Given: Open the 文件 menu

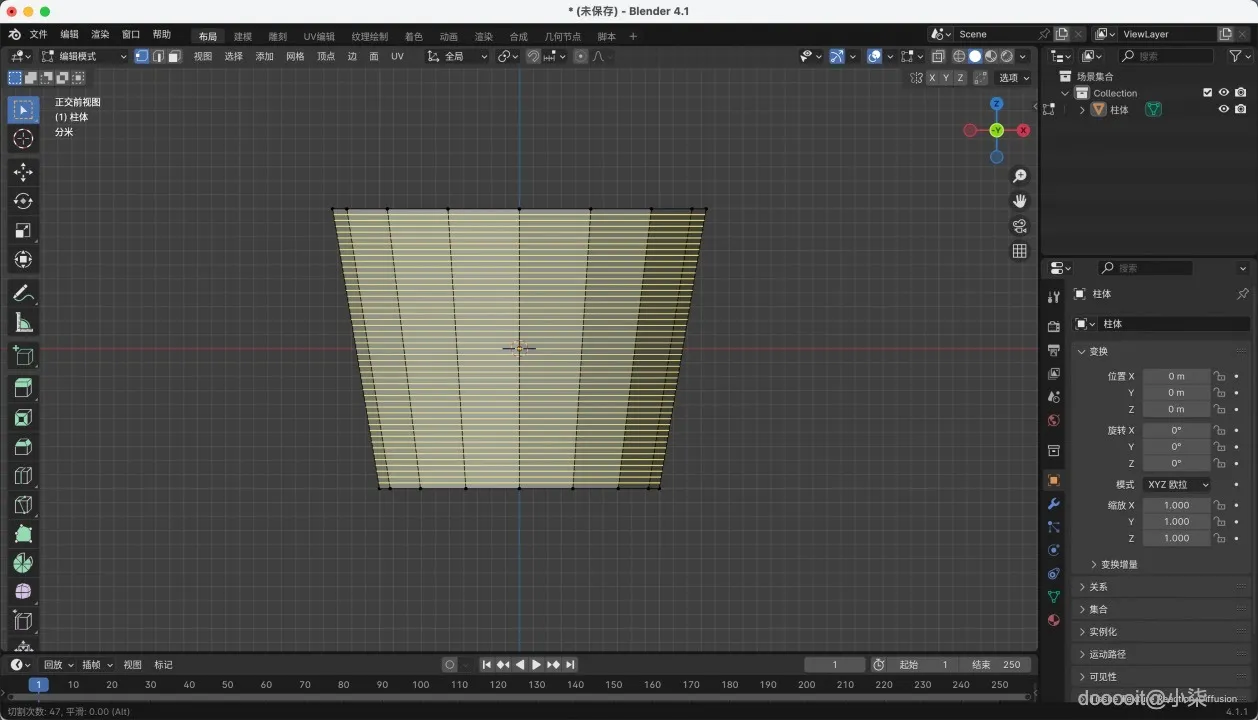Looking at the screenshot, I should click(x=38, y=34).
